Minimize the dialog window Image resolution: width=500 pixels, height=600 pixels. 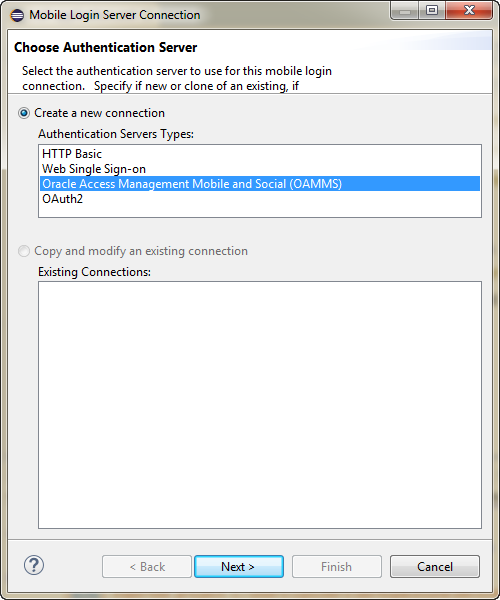(405, 11)
